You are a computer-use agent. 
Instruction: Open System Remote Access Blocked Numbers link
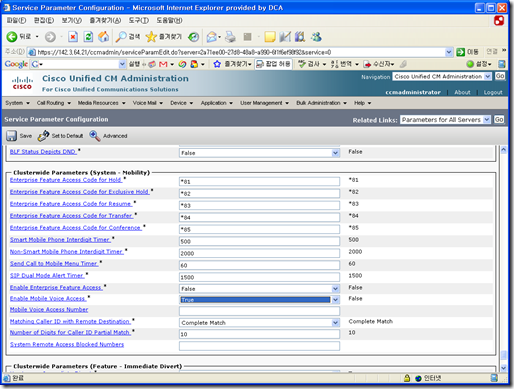tap(67, 344)
